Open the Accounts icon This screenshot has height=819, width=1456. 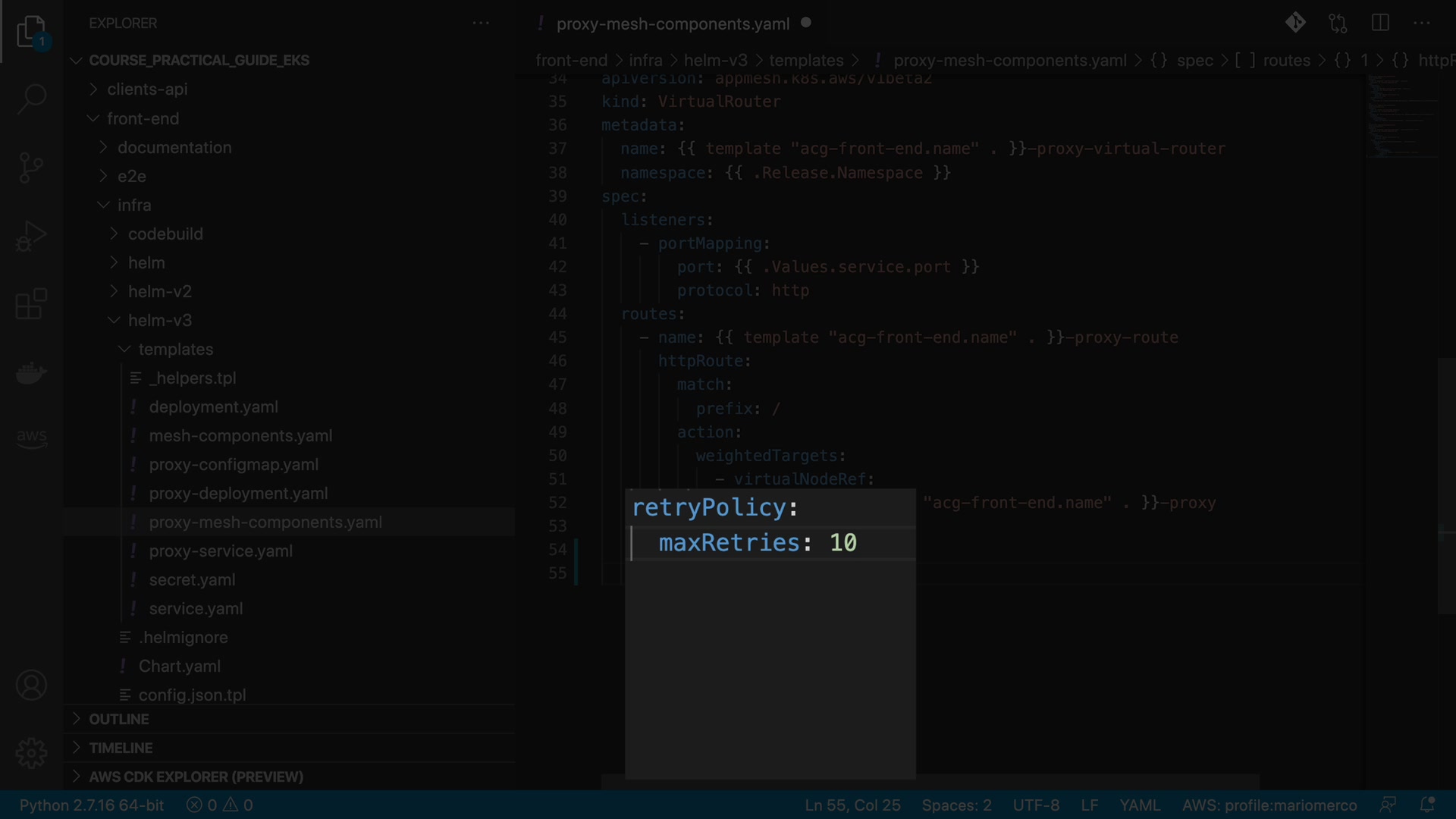pos(31,686)
